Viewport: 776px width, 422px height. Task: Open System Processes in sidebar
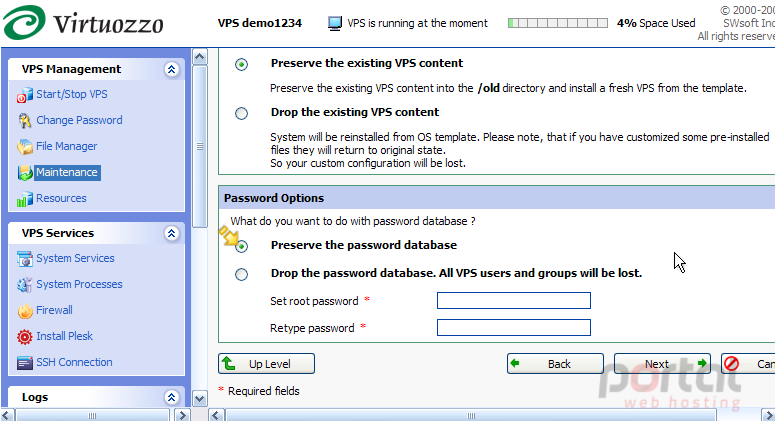[79, 284]
